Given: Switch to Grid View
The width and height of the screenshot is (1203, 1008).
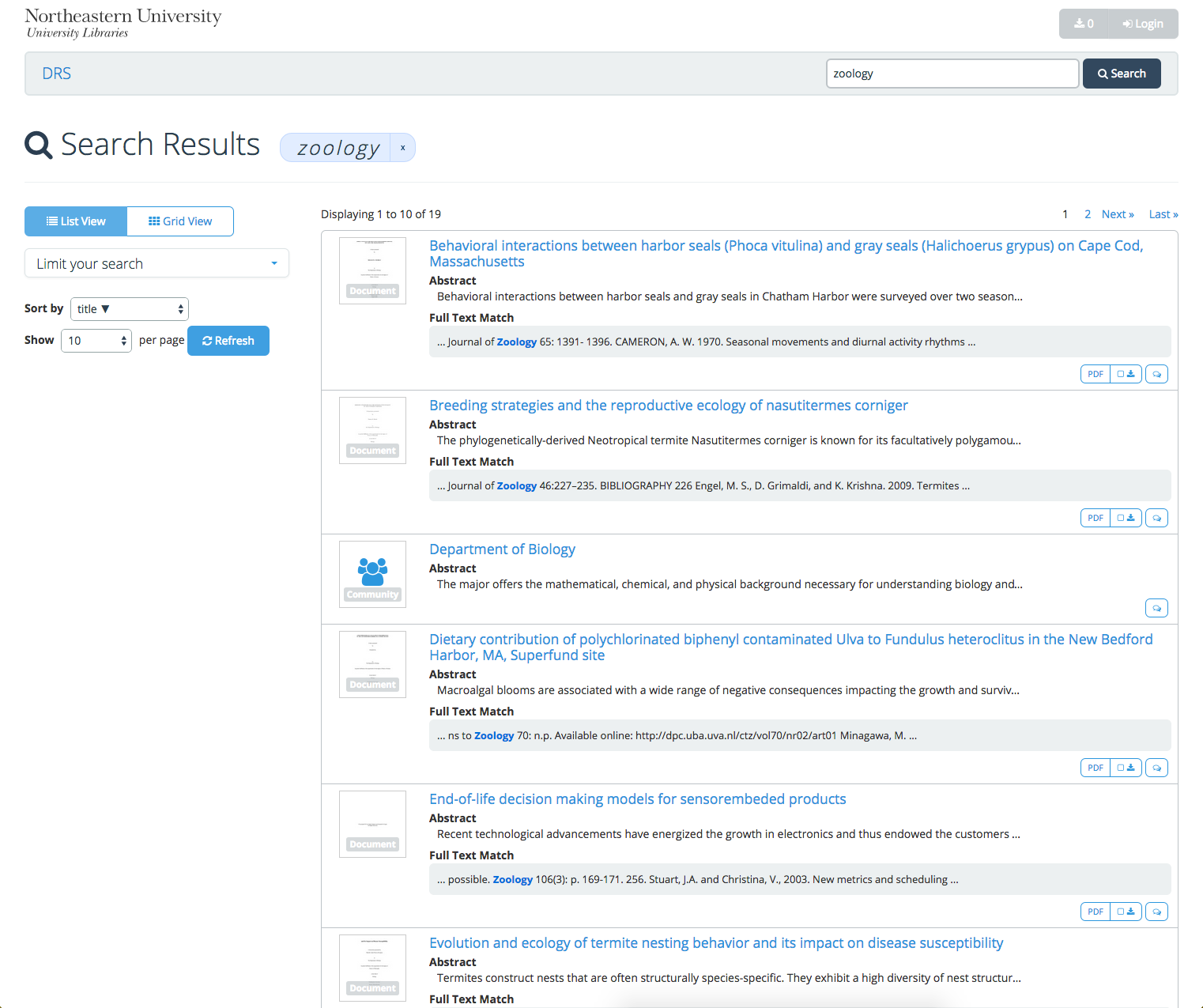Looking at the screenshot, I should coord(180,221).
